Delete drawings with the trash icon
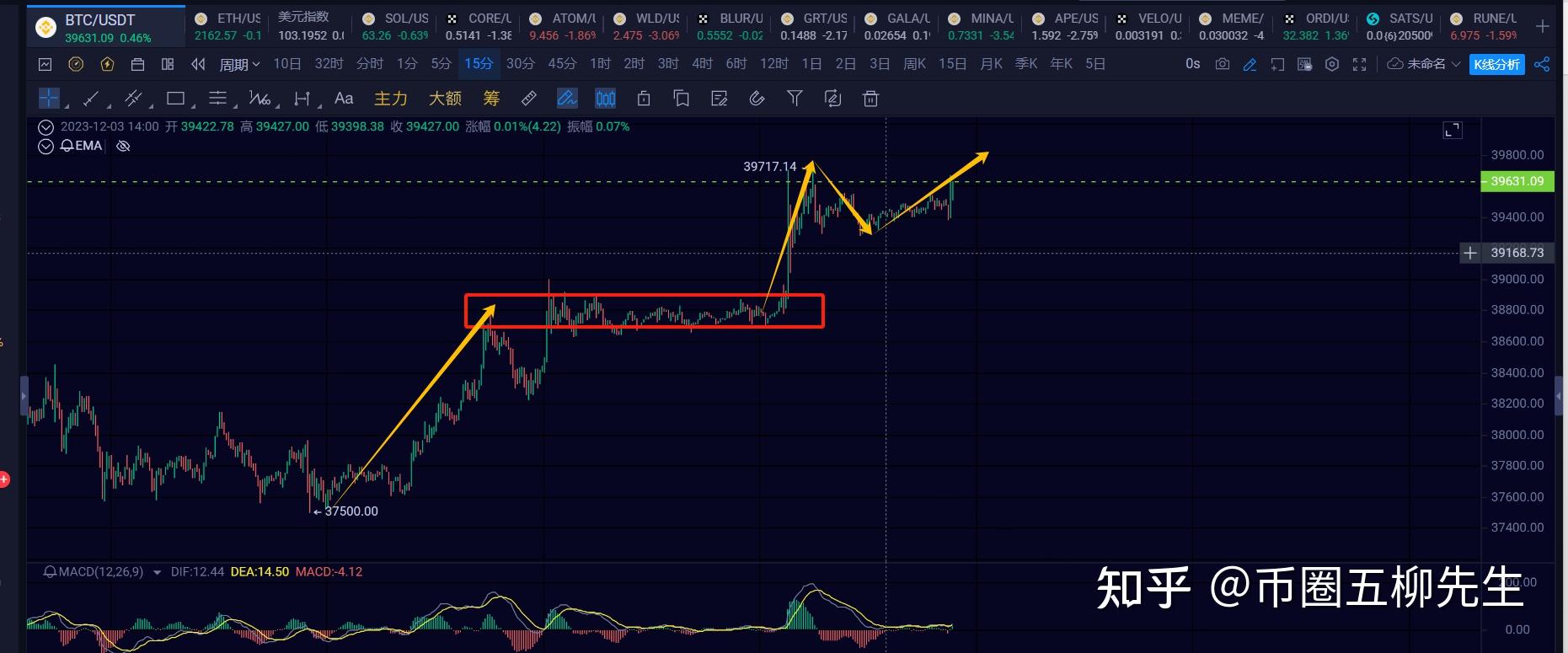This screenshot has height=653, width=1568. point(871,99)
